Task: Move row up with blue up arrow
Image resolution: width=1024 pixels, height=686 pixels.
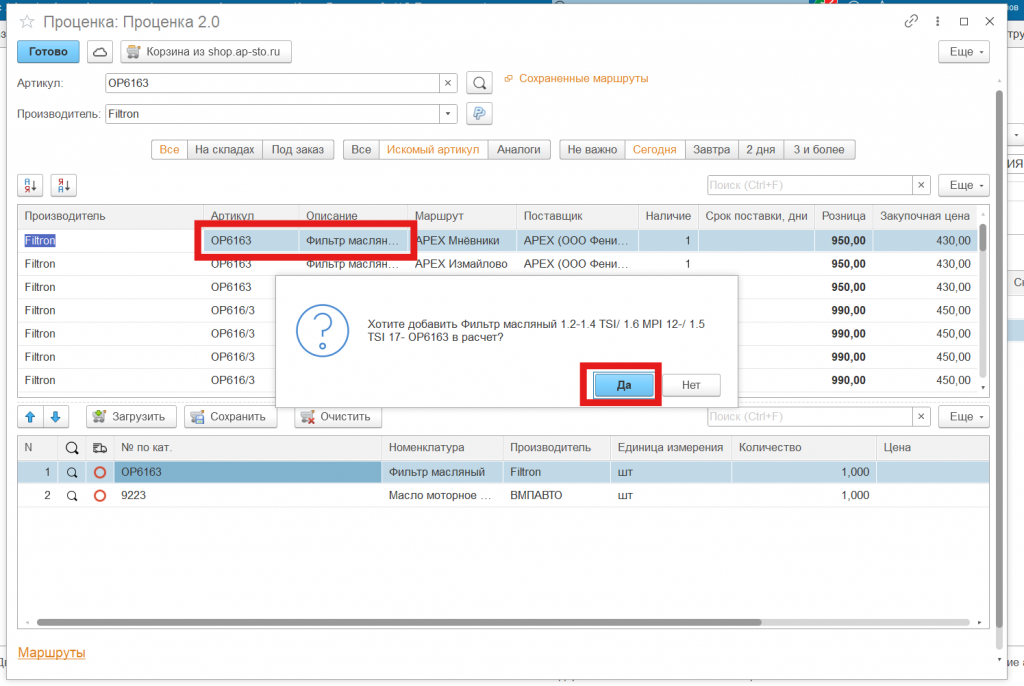Action: pyautogui.click(x=30, y=416)
